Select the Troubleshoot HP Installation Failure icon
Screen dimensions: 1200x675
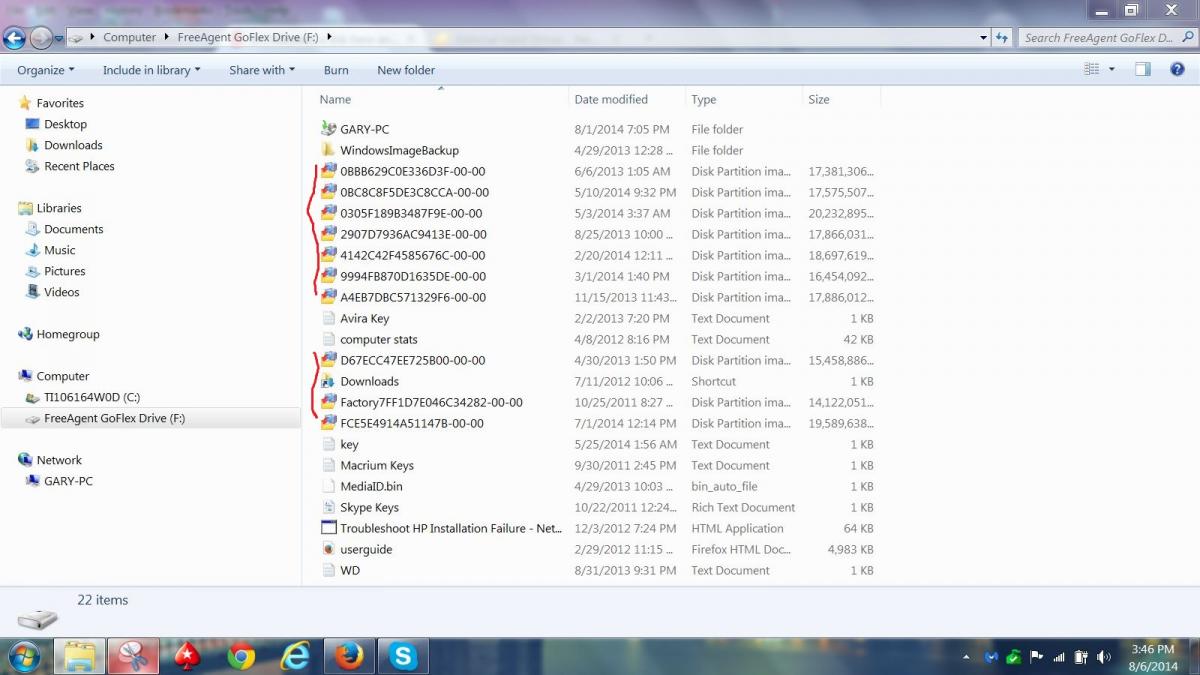click(x=329, y=528)
